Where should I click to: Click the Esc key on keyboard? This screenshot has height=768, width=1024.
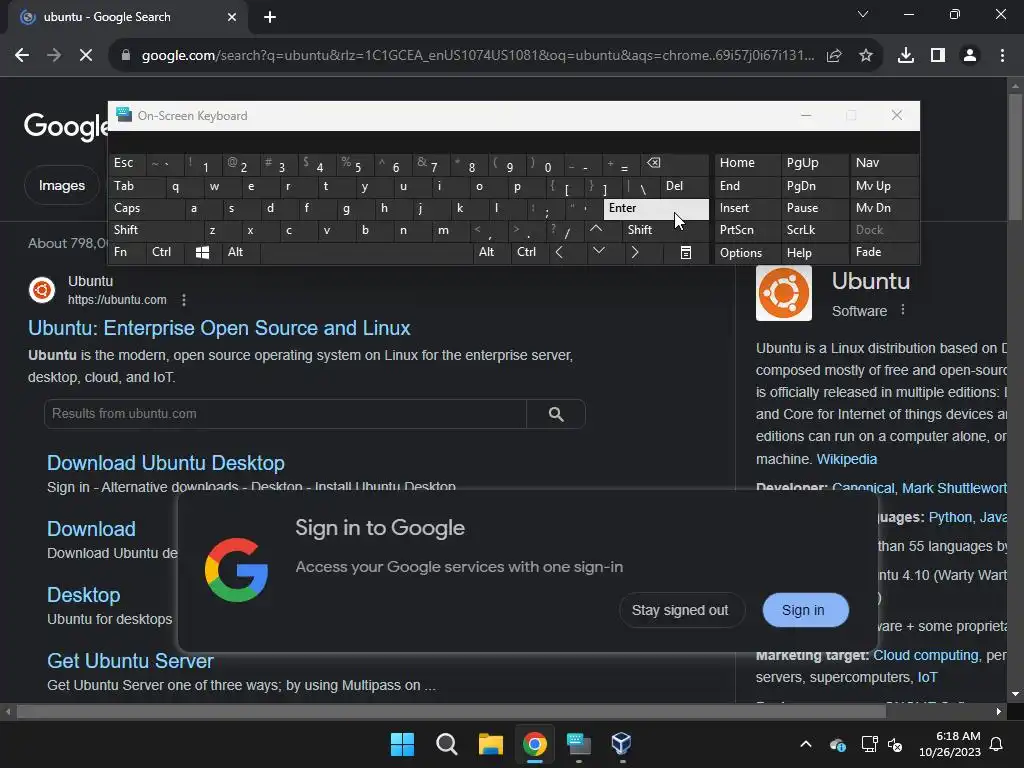pyautogui.click(x=127, y=163)
